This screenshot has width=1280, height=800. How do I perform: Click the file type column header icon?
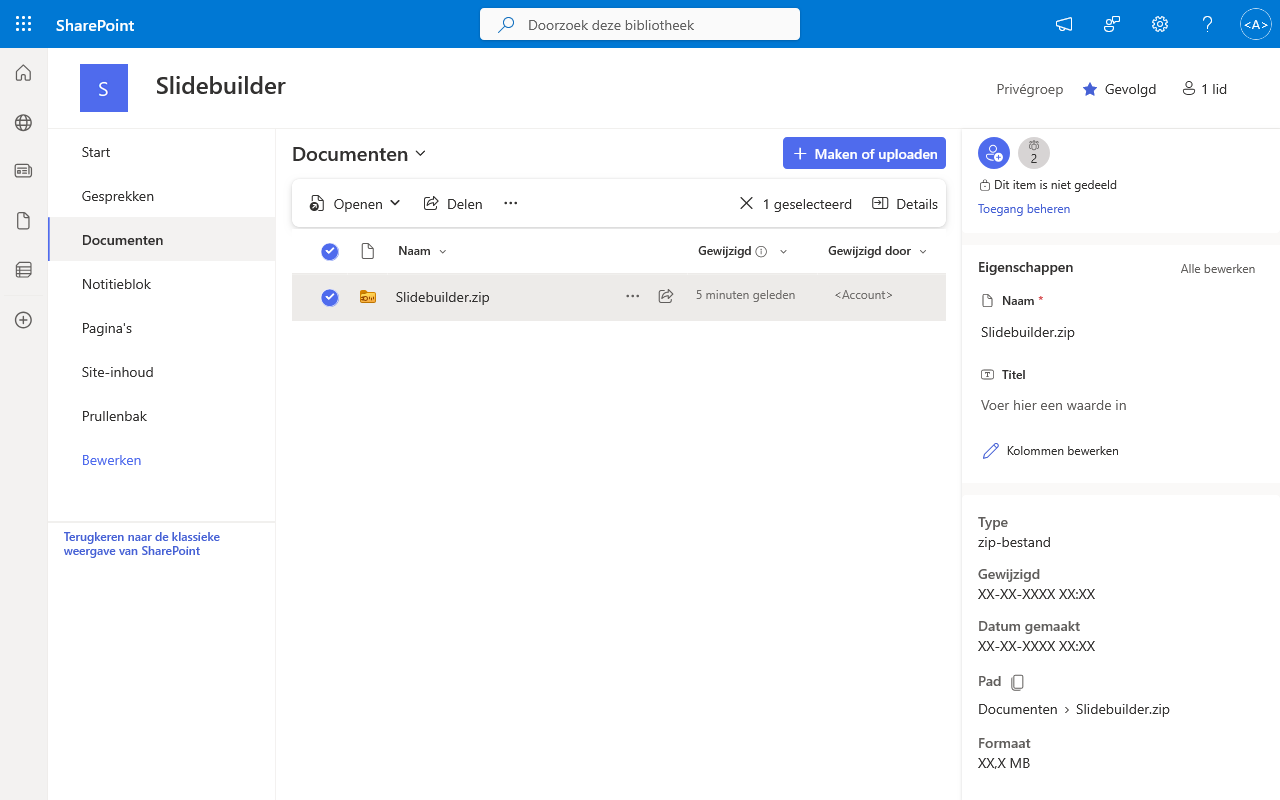[368, 252]
